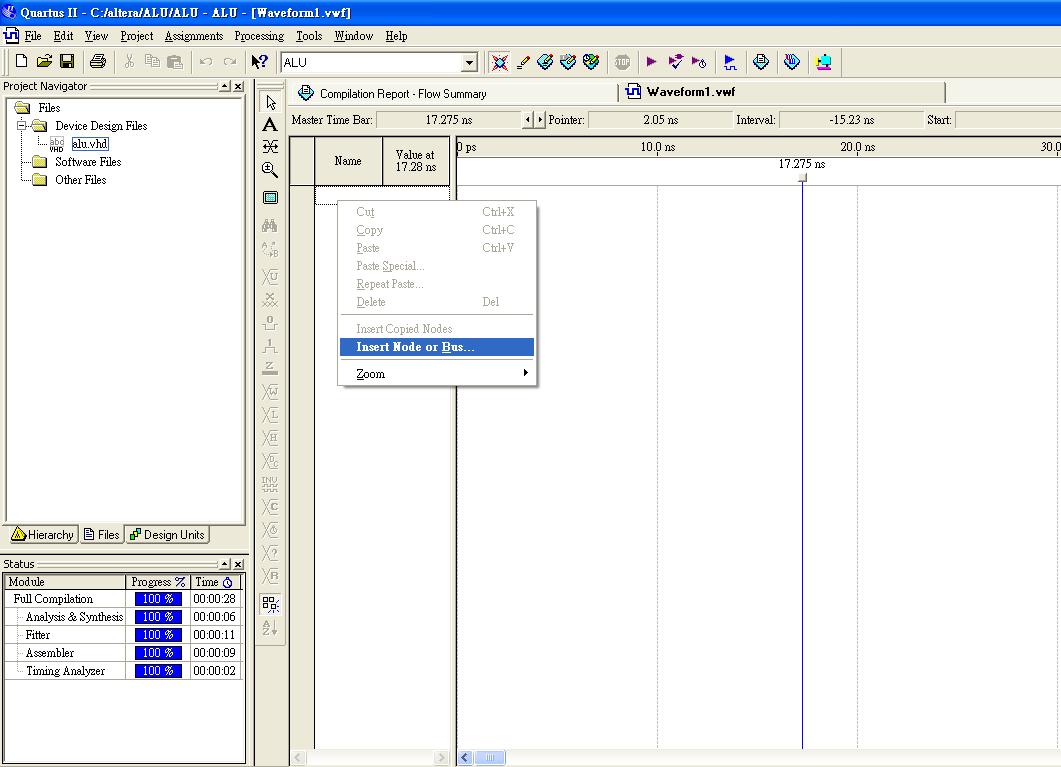This screenshot has width=1061, height=767.
Task: Switch to the Compilation Report tab
Action: coord(402,94)
